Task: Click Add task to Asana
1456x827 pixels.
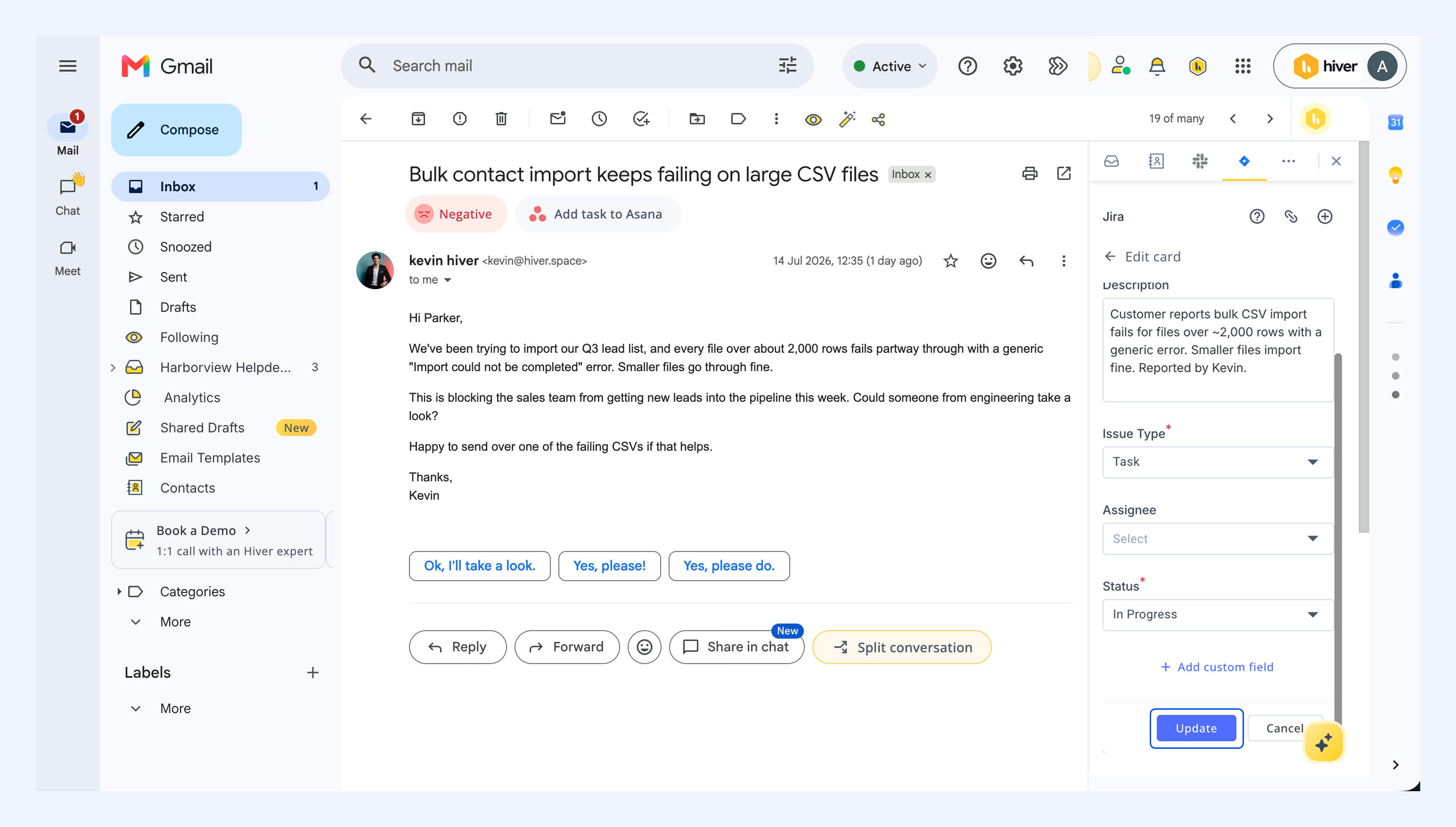Action: point(597,214)
